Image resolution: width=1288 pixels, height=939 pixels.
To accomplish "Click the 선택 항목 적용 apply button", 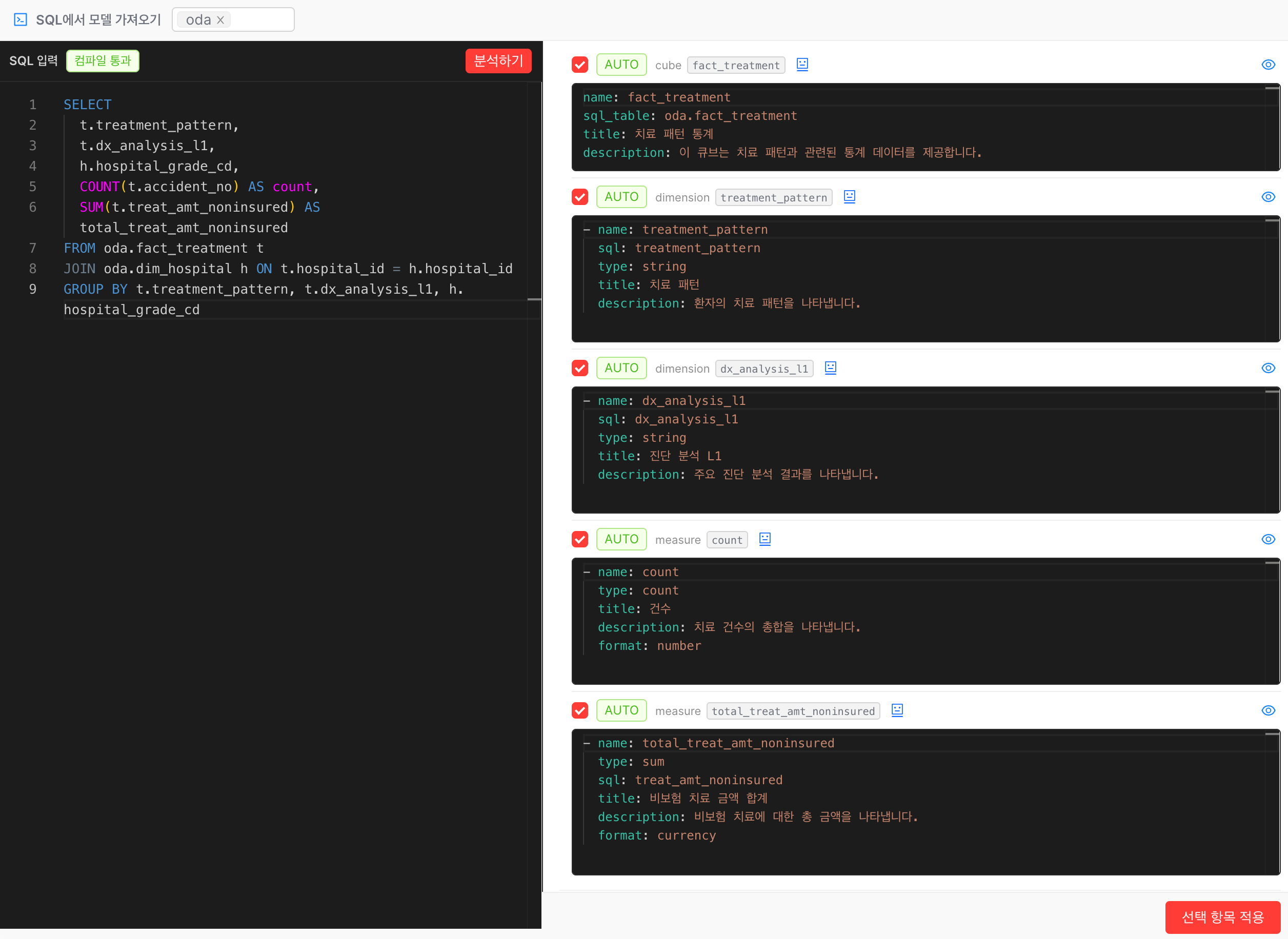I will [x=1222, y=917].
